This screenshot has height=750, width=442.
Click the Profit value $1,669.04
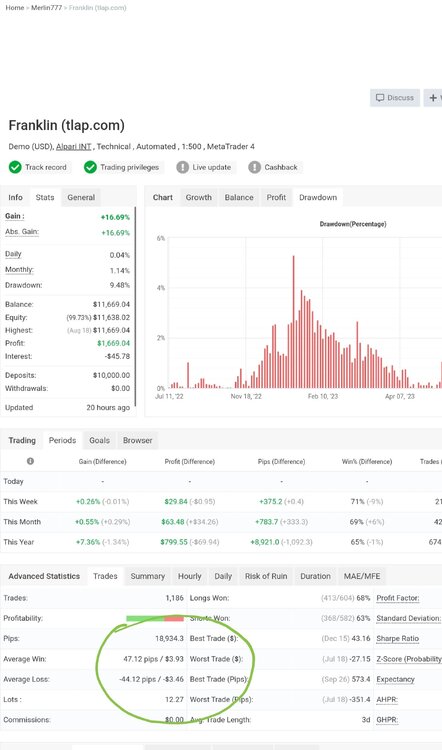pyautogui.click(x=113, y=343)
